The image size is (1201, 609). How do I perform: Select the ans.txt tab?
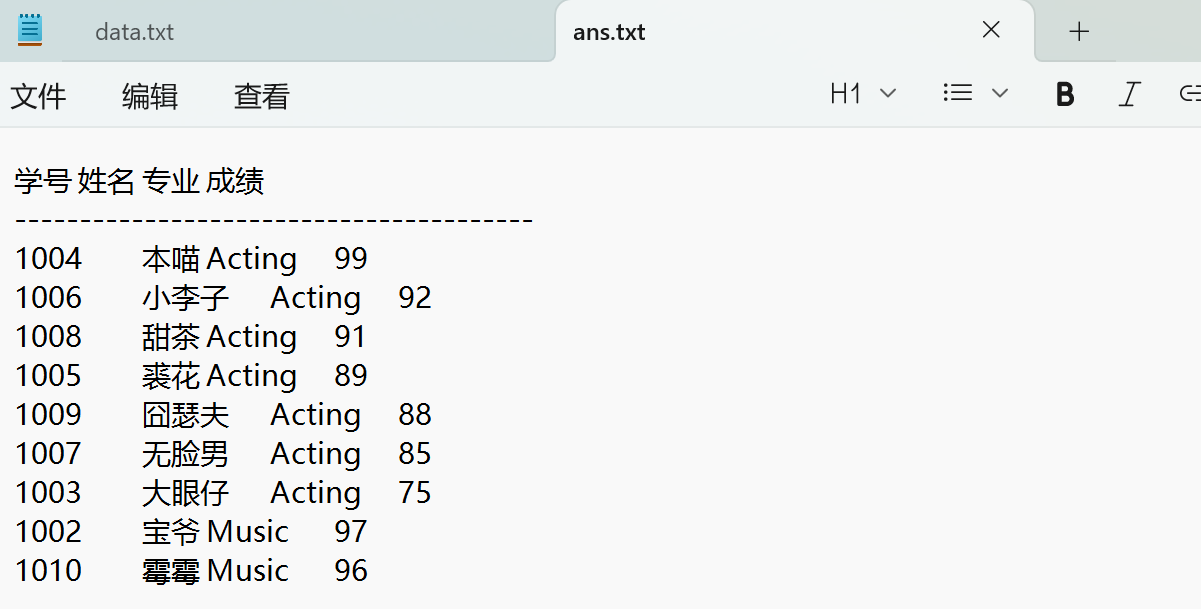click(x=609, y=32)
